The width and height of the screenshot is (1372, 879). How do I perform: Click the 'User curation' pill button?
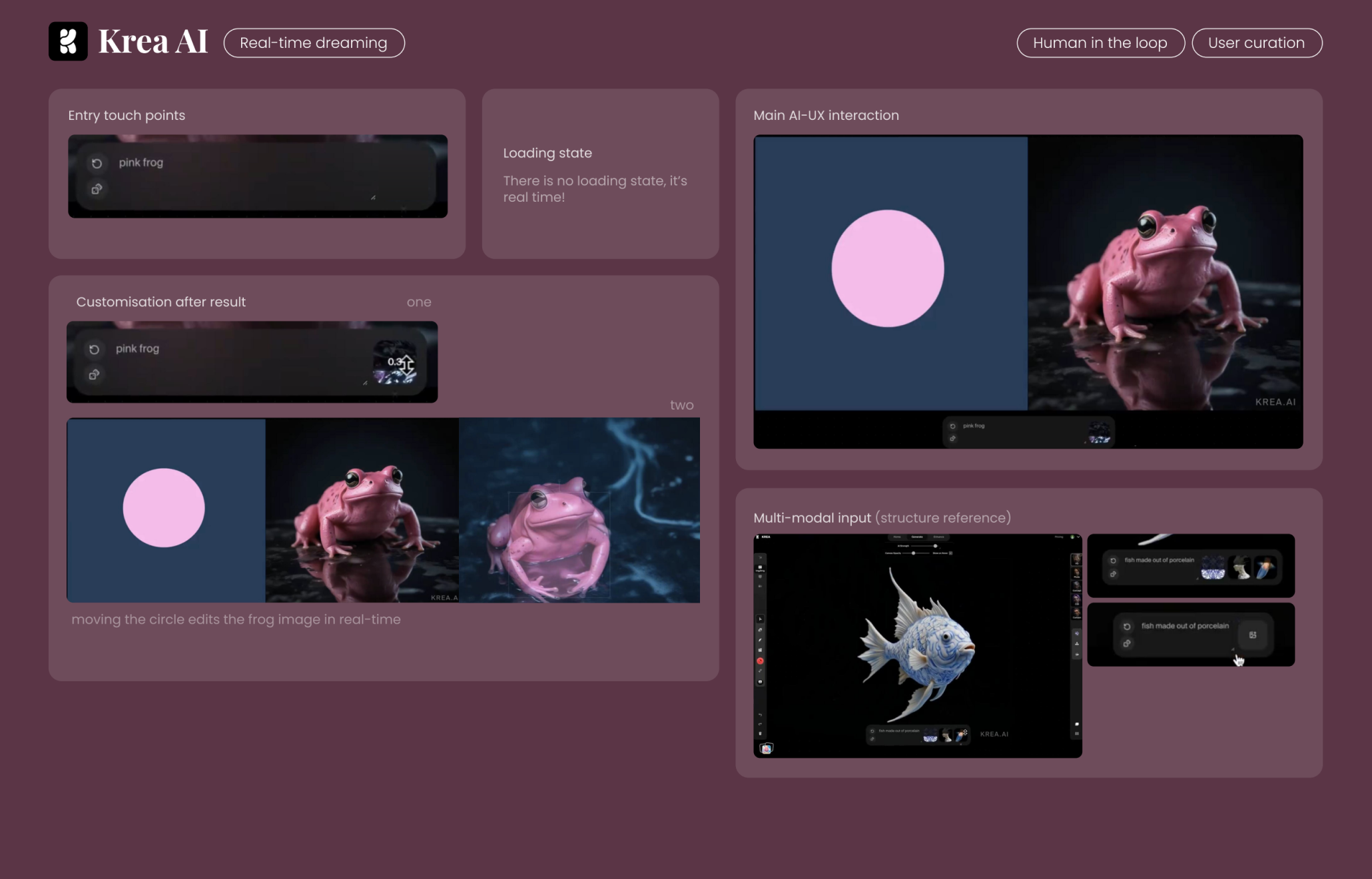pyautogui.click(x=1256, y=43)
